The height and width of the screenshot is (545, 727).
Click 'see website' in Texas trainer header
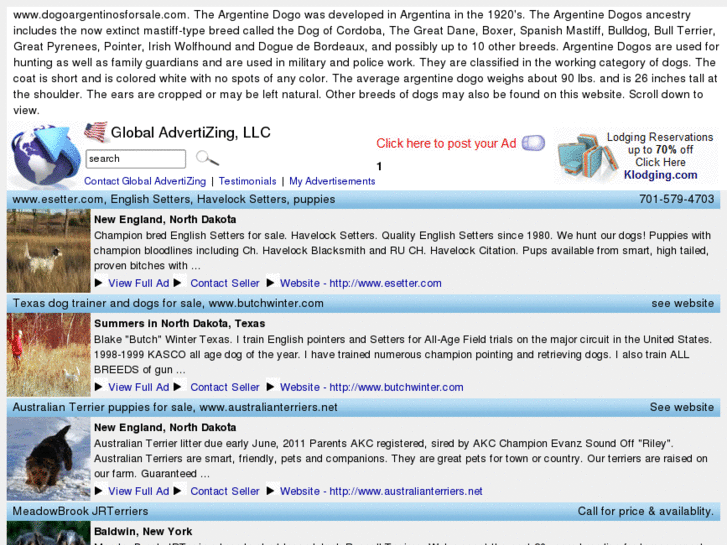point(682,303)
